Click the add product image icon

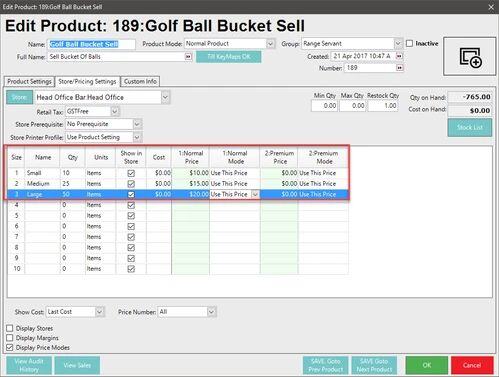470,57
